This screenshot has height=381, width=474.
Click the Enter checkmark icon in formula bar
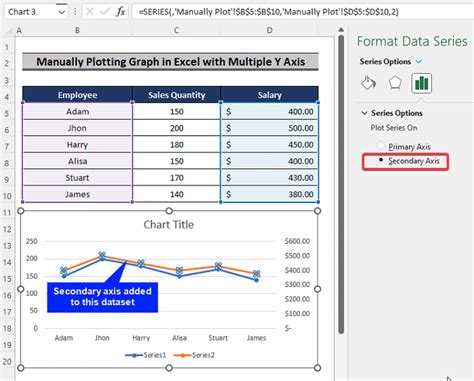pyautogui.click(x=105, y=12)
